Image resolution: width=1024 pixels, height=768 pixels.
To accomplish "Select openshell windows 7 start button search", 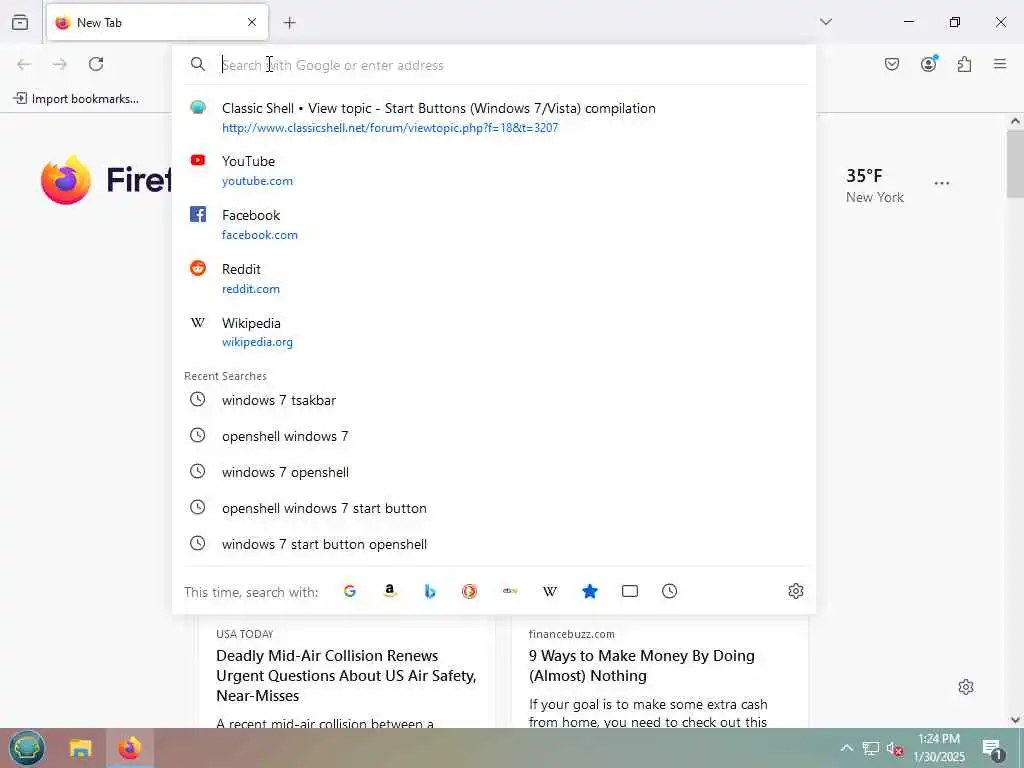I will pyautogui.click(x=494, y=507).
